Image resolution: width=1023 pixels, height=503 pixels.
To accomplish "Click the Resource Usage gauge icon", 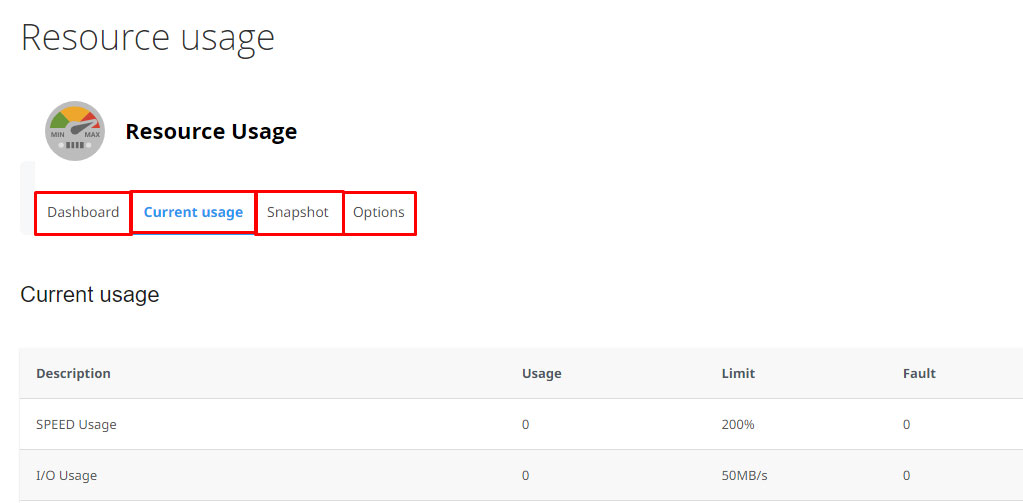I will (x=75, y=131).
